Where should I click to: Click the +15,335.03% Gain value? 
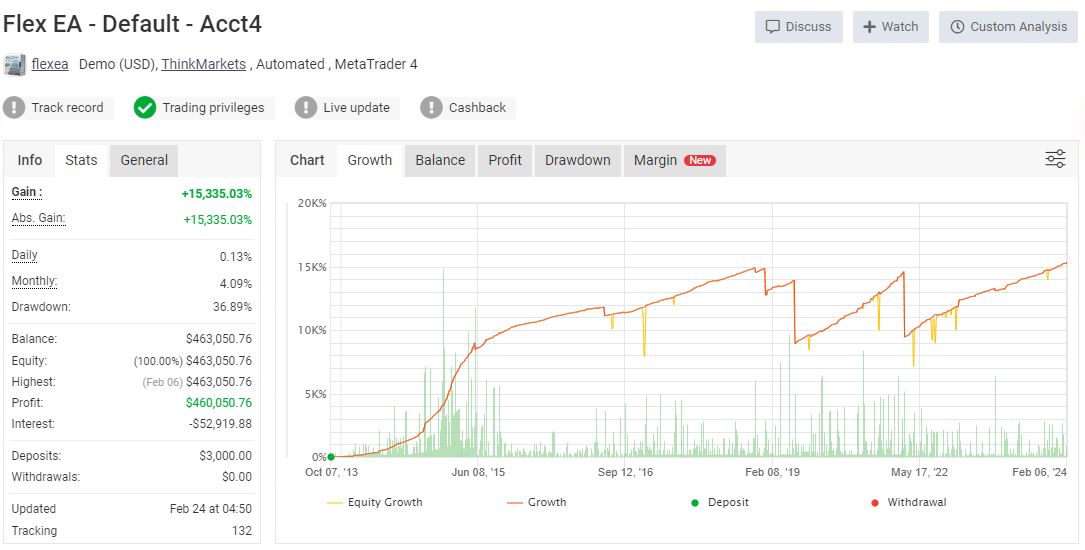pyautogui.click(x=217, y=194)
